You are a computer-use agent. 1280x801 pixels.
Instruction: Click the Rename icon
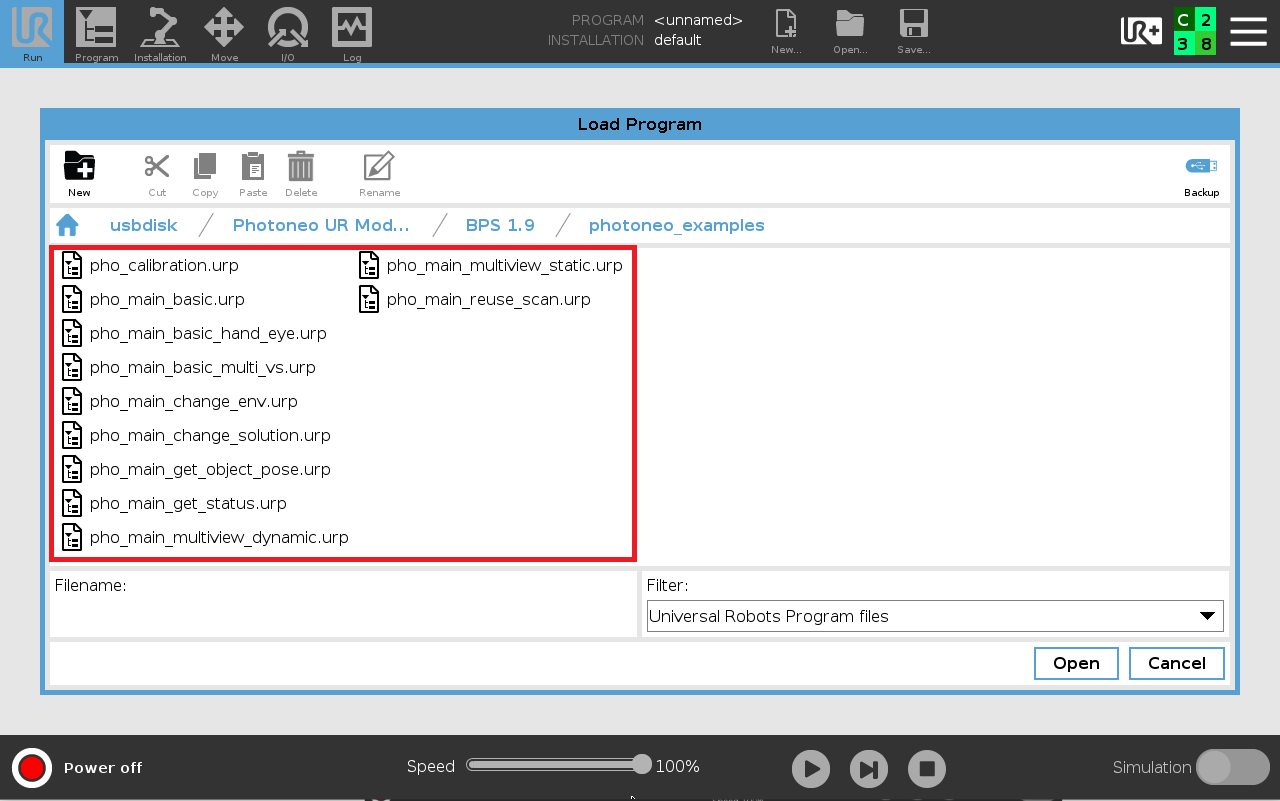tap(379, 174)
